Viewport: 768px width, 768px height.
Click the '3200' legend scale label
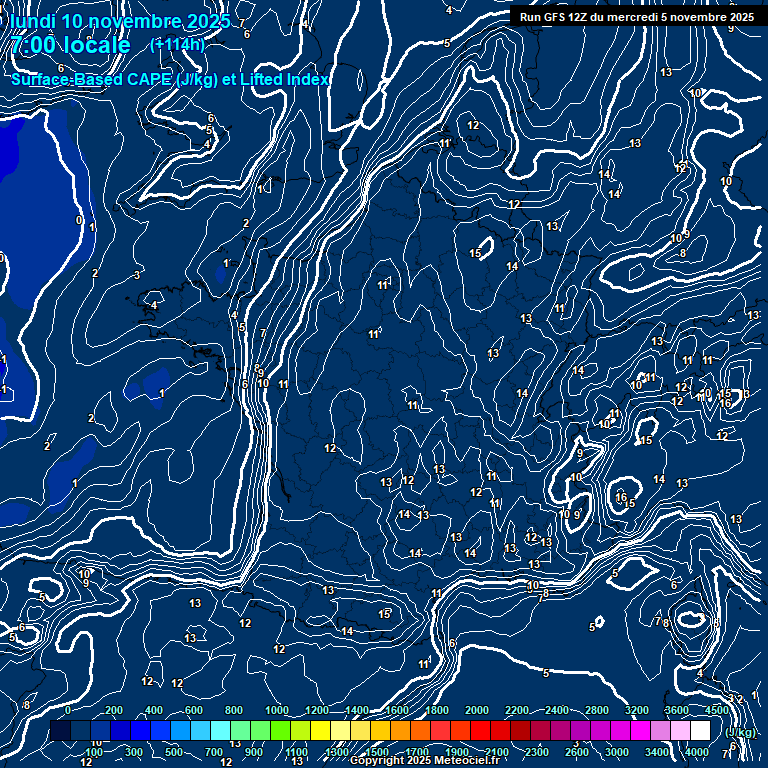[x=637, y=710]
